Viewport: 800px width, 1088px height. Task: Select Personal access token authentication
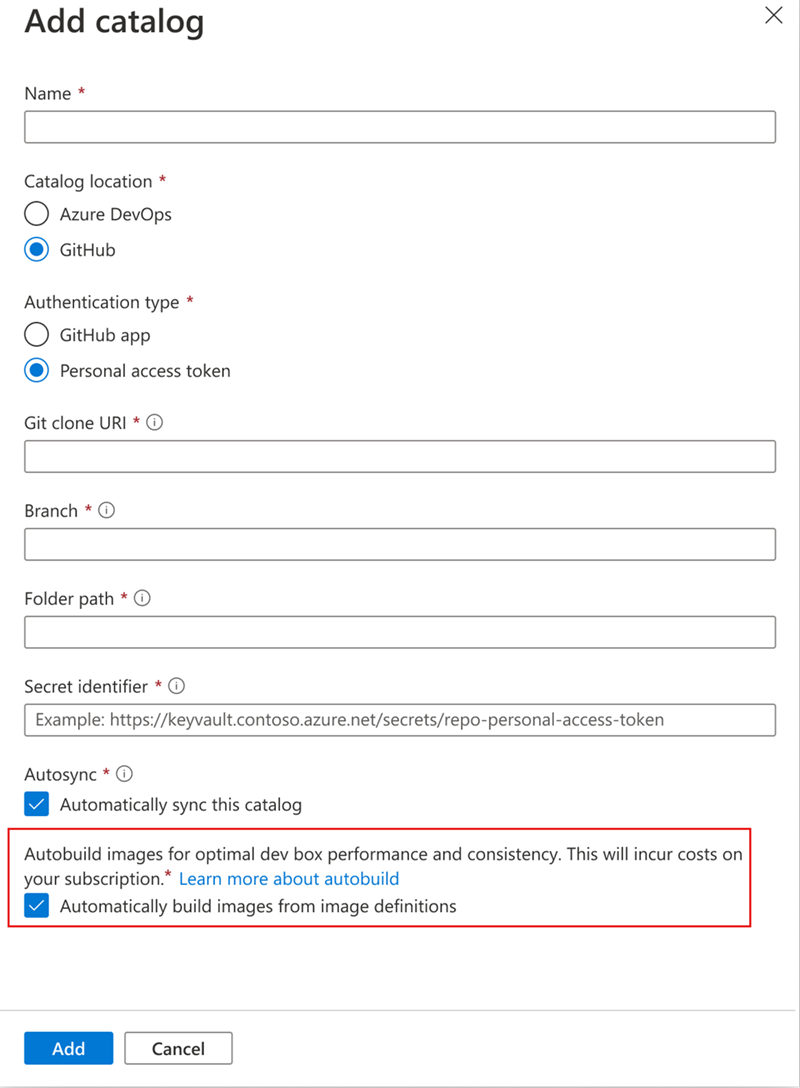(36, 370)
